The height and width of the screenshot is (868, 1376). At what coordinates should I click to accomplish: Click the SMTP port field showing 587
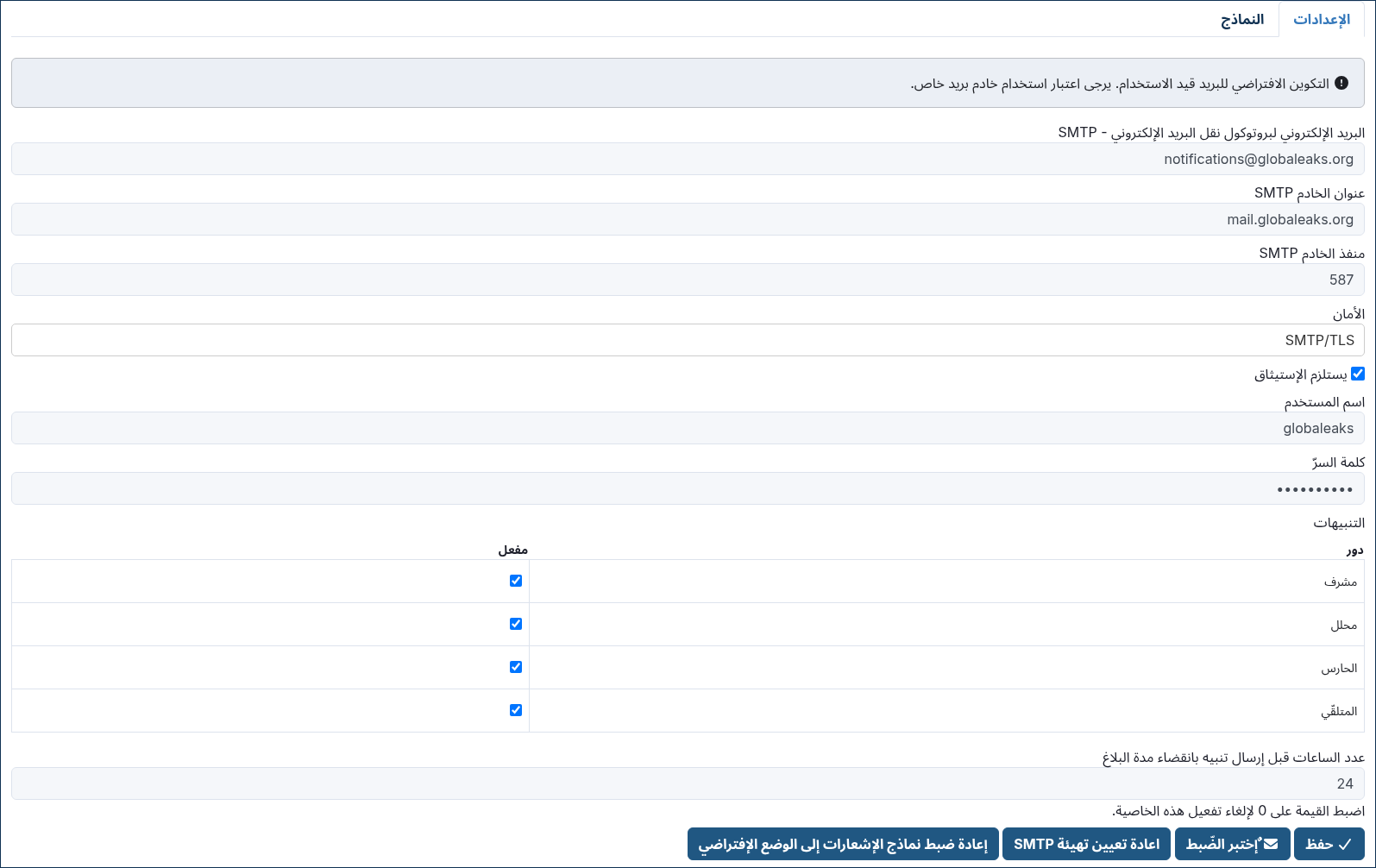point(688,280)
